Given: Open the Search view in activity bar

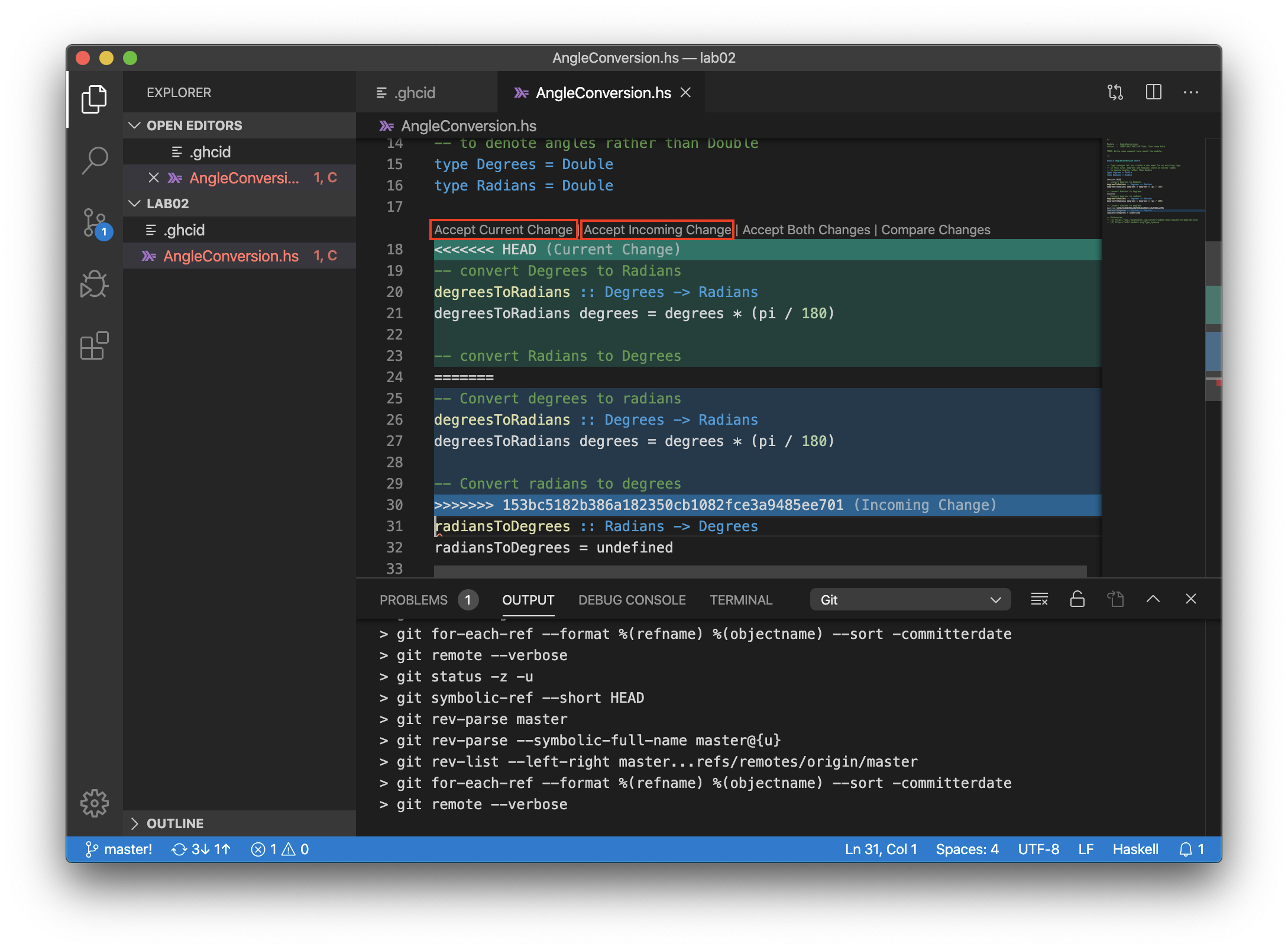Looking at the screenshot, I should 95,160.
